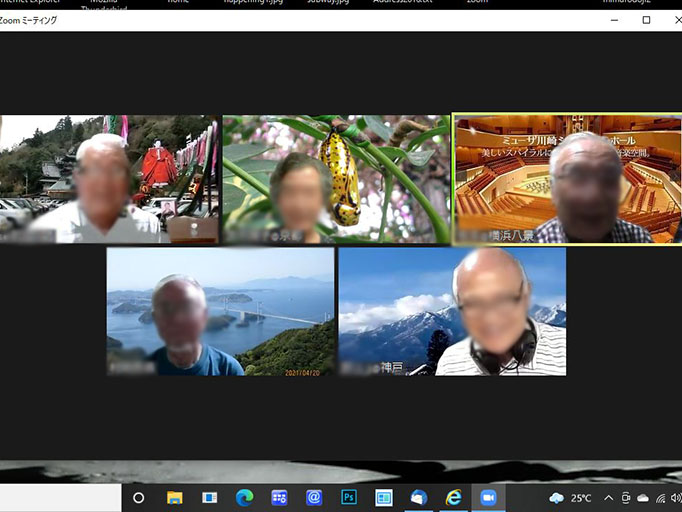Click the Zoom ミーティング window title bar
Screen dimensions: 682x512
(x=300, y=20)
